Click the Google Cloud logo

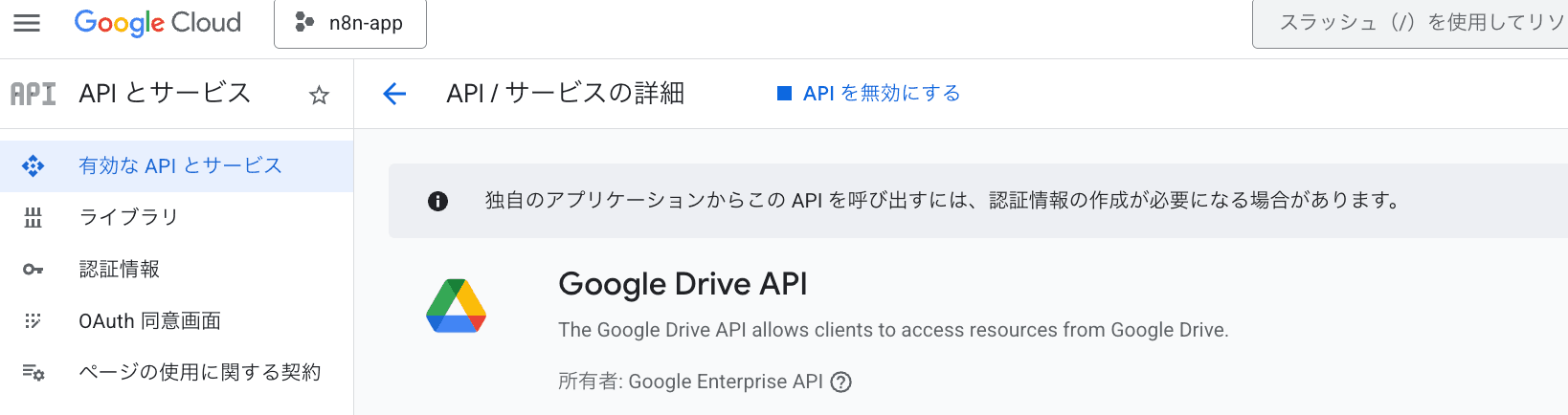coord(157,23)
